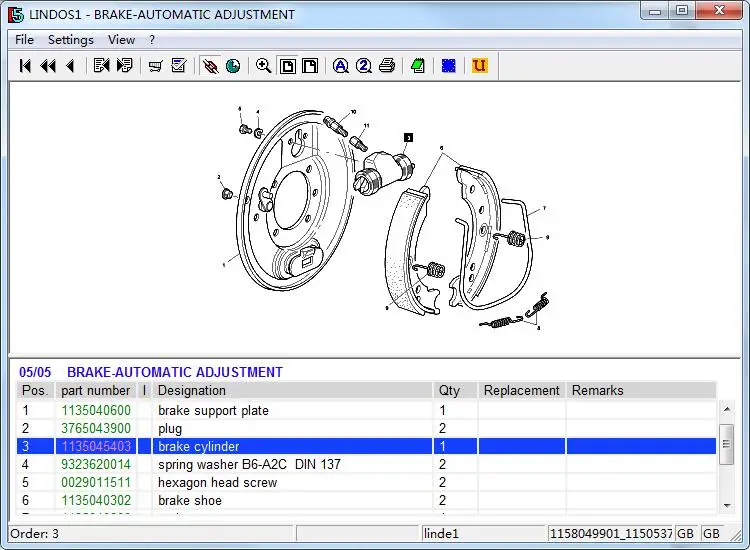This screenshot has height=550, width=750.
Task: Click the magnifier zoom-in icon
Action: (264, 66)
